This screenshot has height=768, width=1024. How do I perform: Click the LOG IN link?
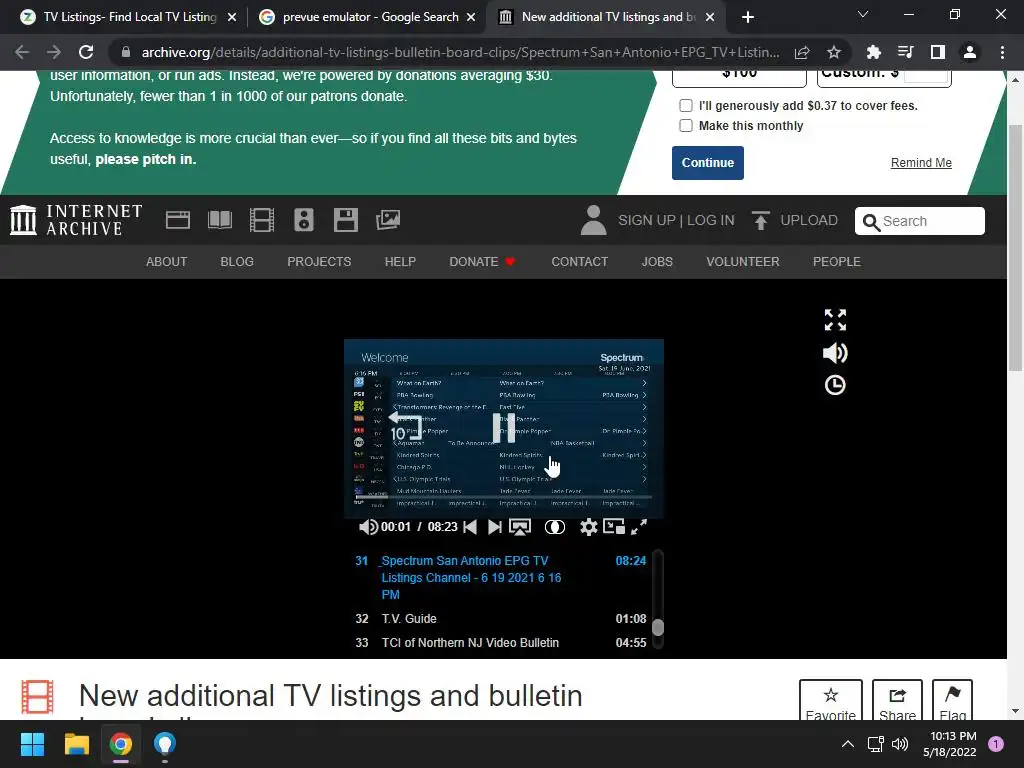711,220
